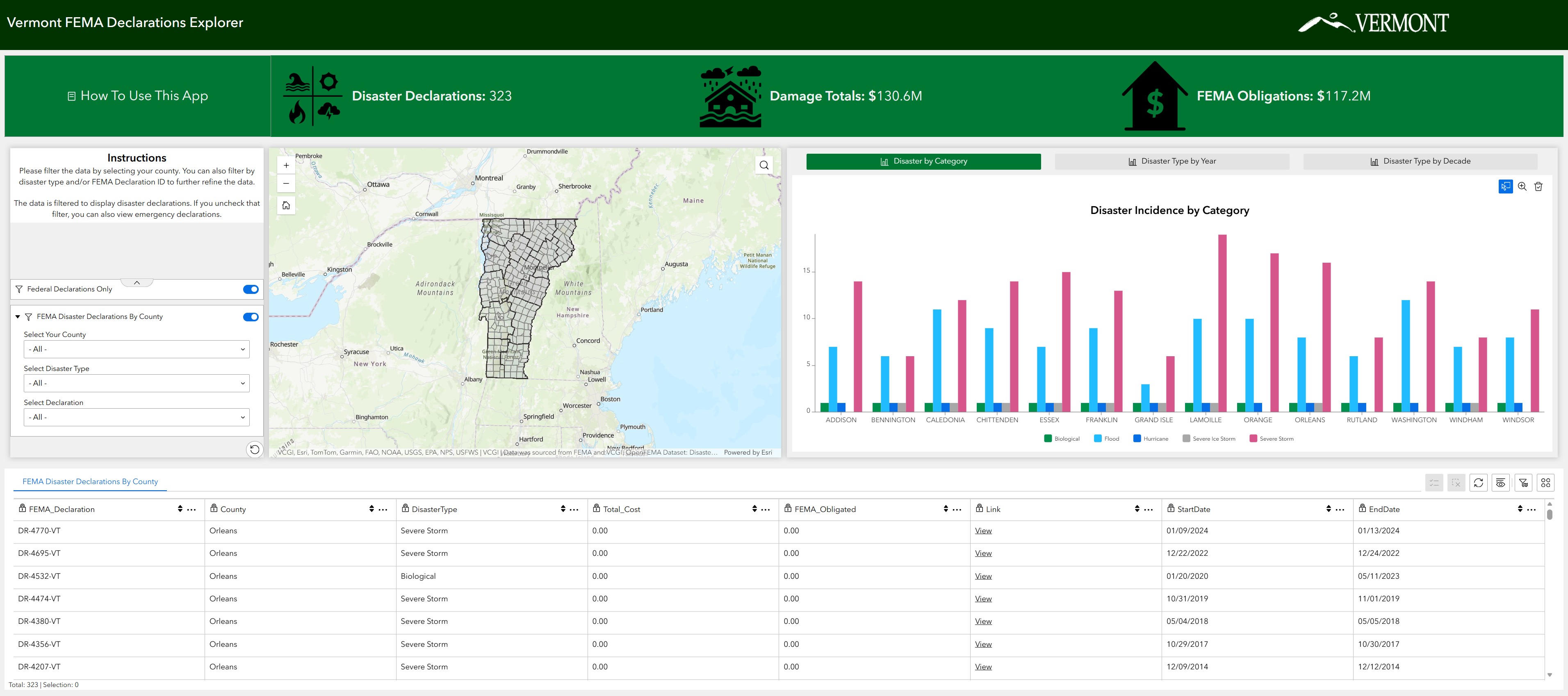Open show/hide columns tool

click(x=1500, y=483)
